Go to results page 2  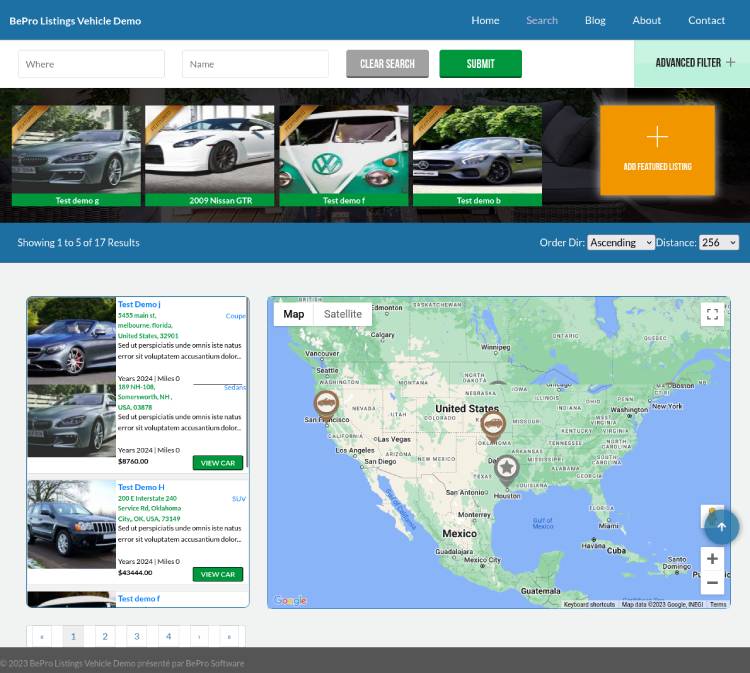pyautogui.click(x=105, y=637)
